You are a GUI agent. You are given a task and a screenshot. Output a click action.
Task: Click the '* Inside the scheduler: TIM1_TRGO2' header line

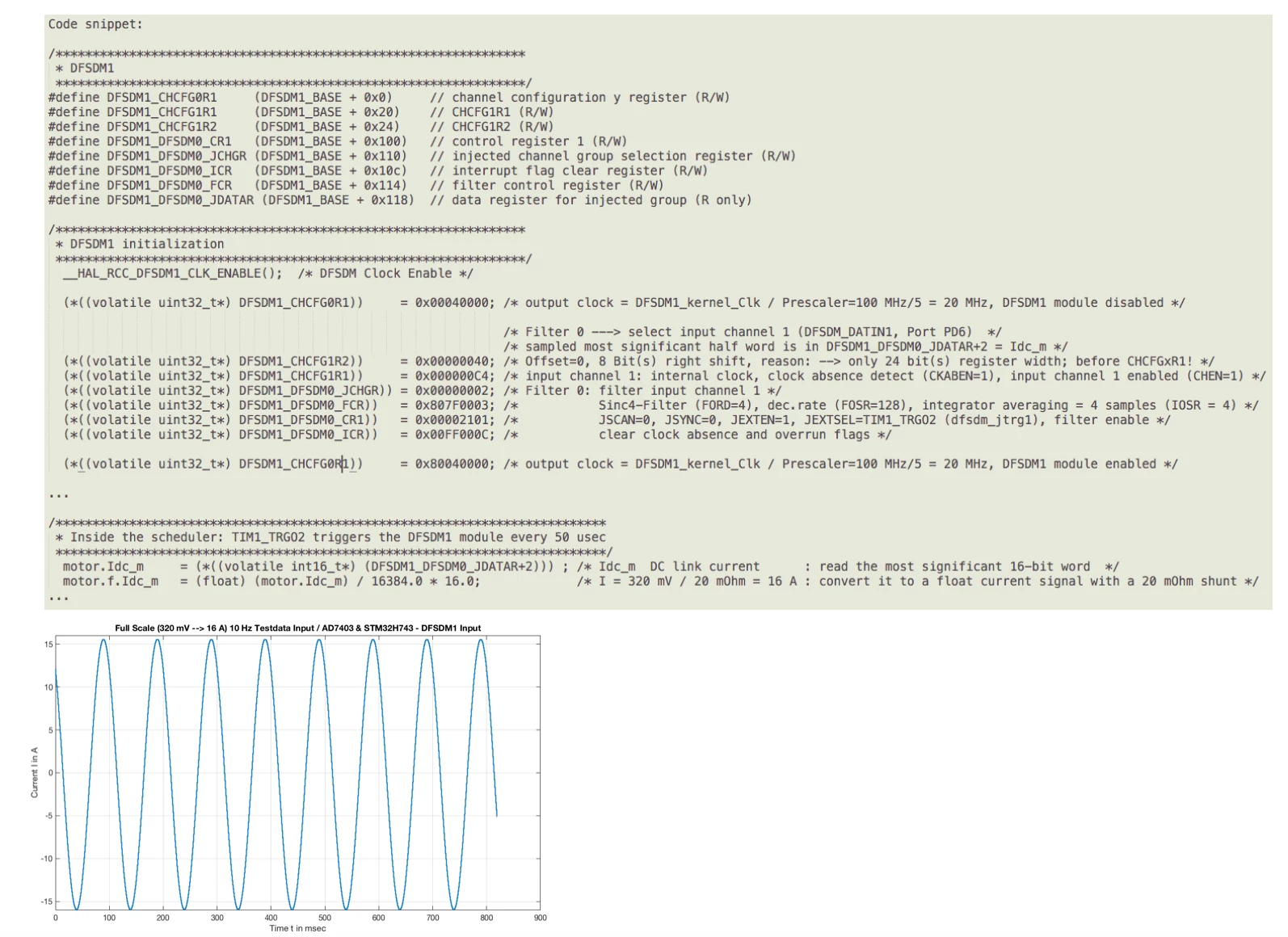[330, 538]
